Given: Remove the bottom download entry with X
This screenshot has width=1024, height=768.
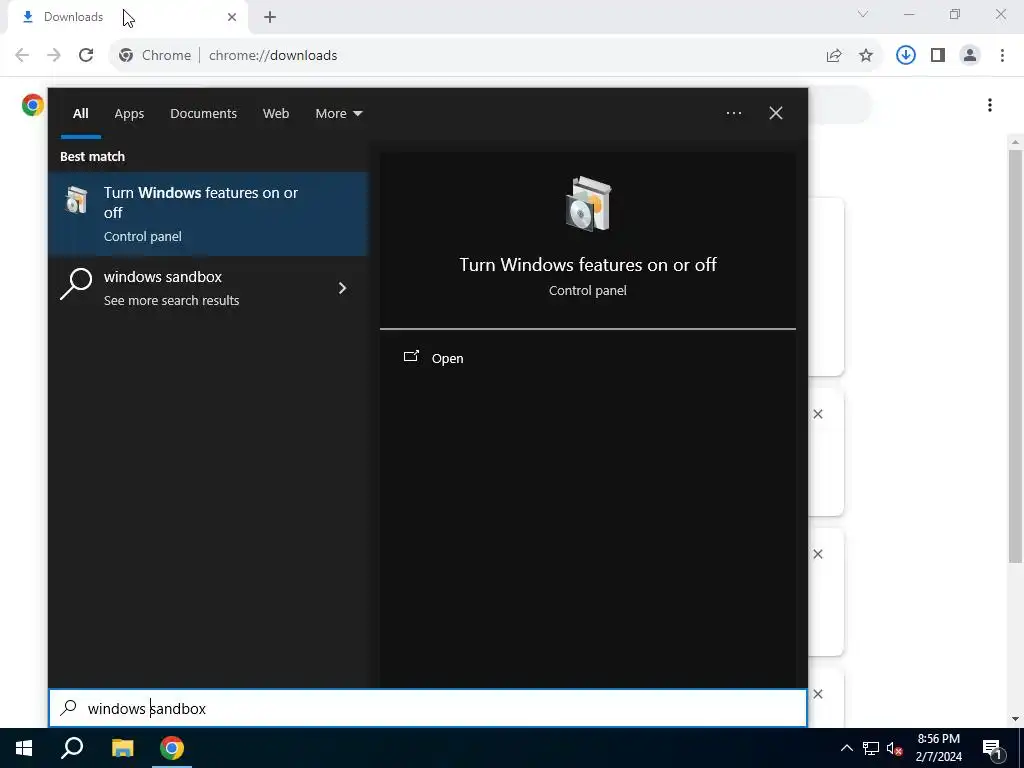Looking at the screenshot, I should coord(818,694).
